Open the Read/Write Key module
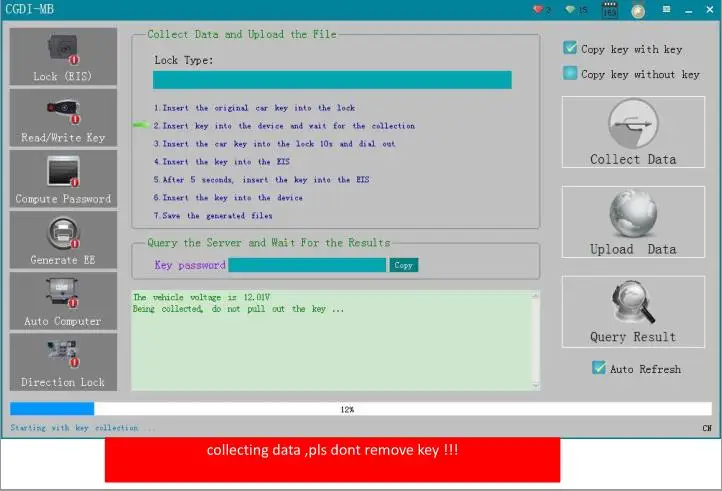The image size is (722, 491). (63, 118)
